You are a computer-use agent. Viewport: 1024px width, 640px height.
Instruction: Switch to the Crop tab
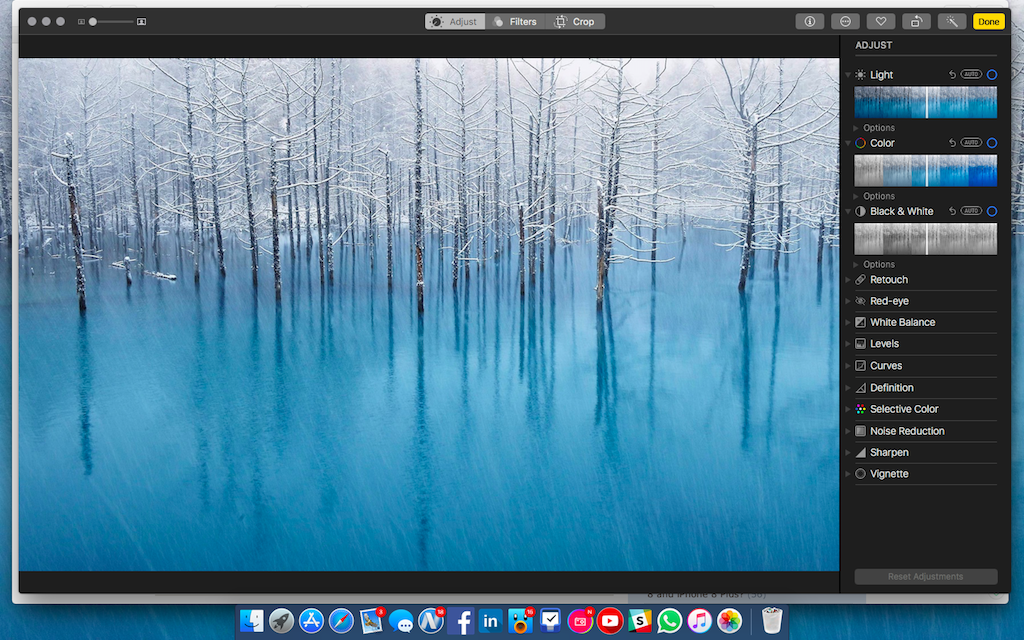coord(575,21)
